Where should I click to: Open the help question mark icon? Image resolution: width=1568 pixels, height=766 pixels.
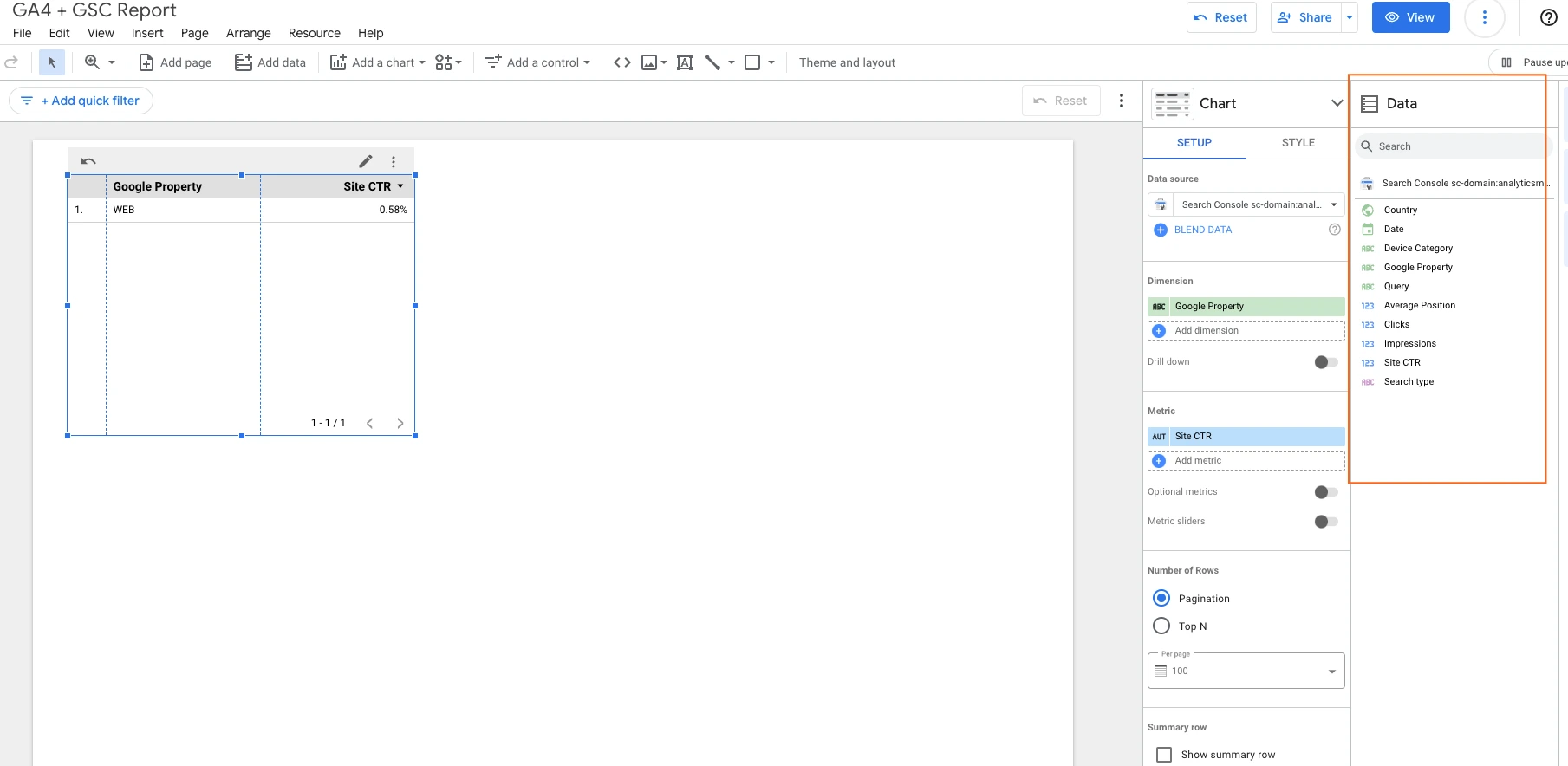[1549, 17]
